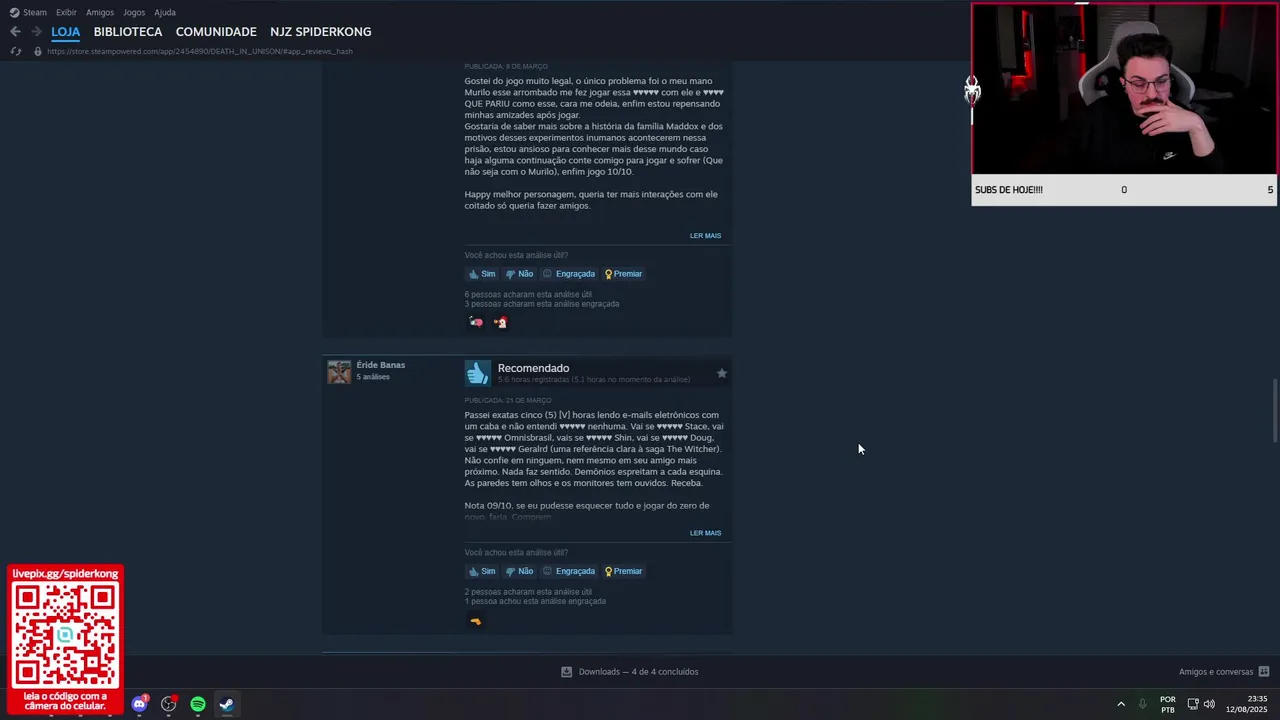The height and width of the screenshot is (720, 1280).
Task: Open the Jogos menu
Action: tap(134, 12)
